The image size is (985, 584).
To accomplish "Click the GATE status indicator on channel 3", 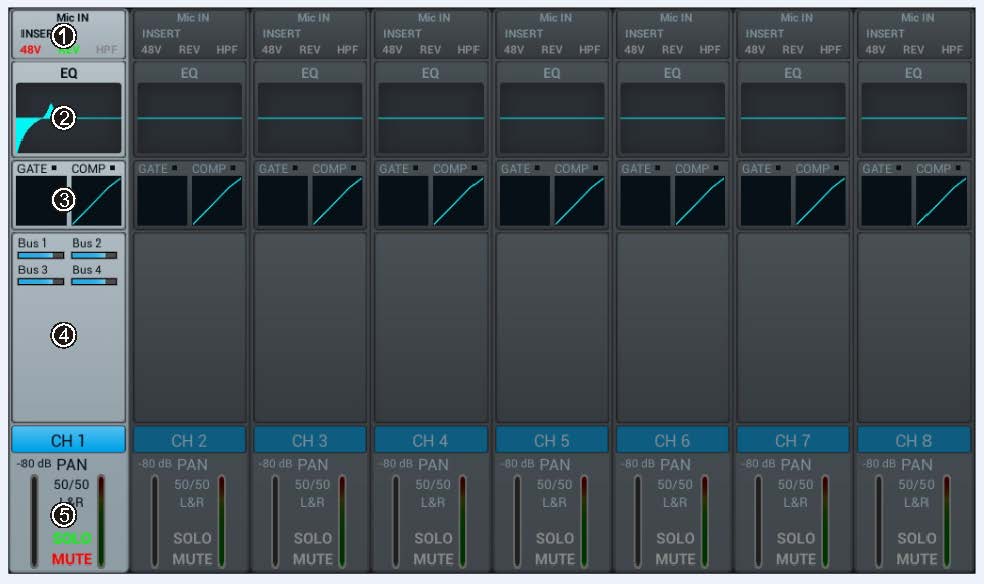I will pos(295,168).
